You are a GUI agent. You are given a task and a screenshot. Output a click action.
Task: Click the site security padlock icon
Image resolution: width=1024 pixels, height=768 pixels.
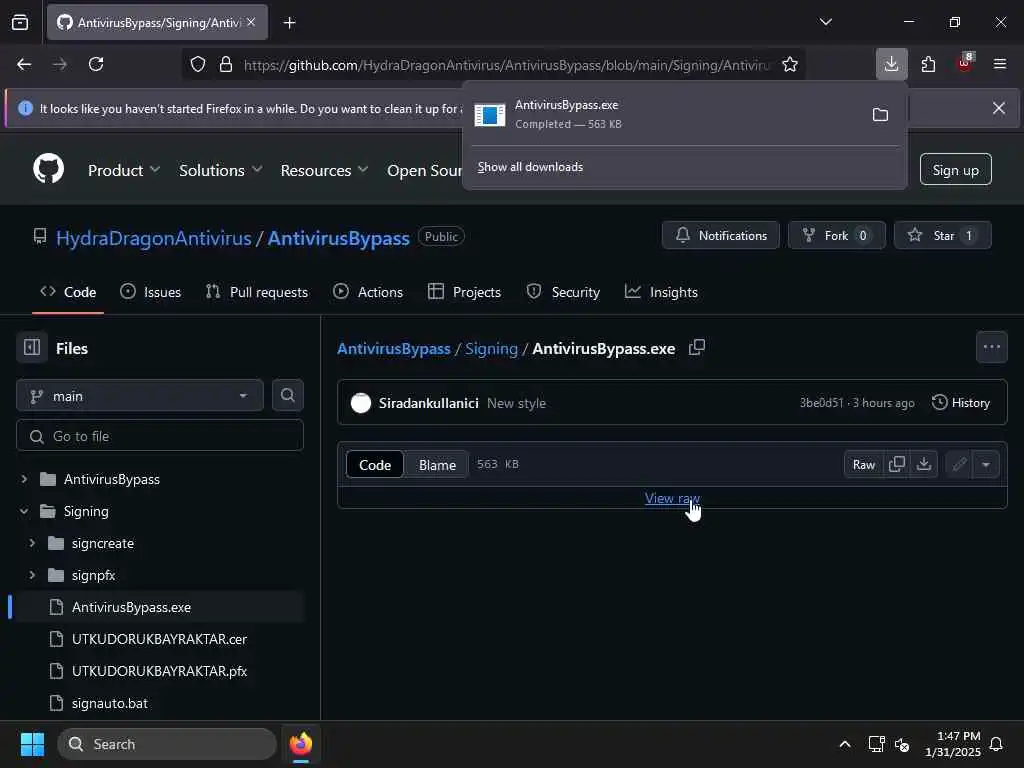coord(226,64)
